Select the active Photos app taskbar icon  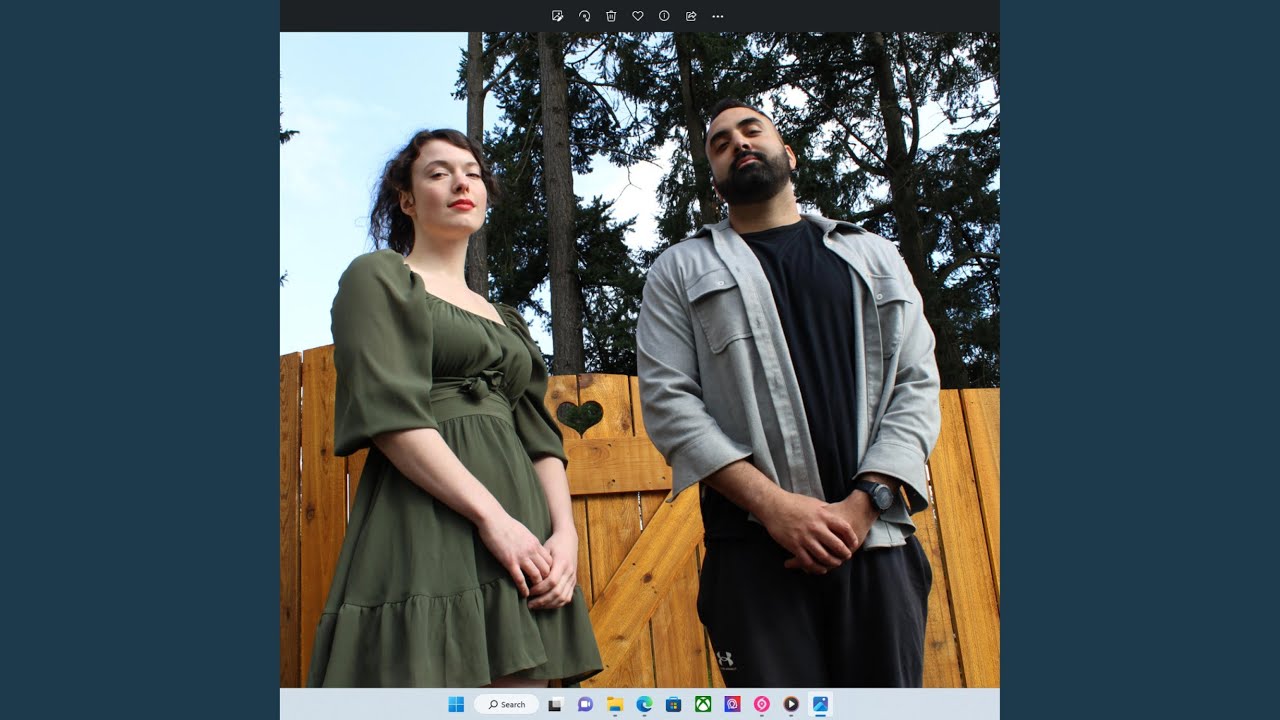tap(820, 704)
